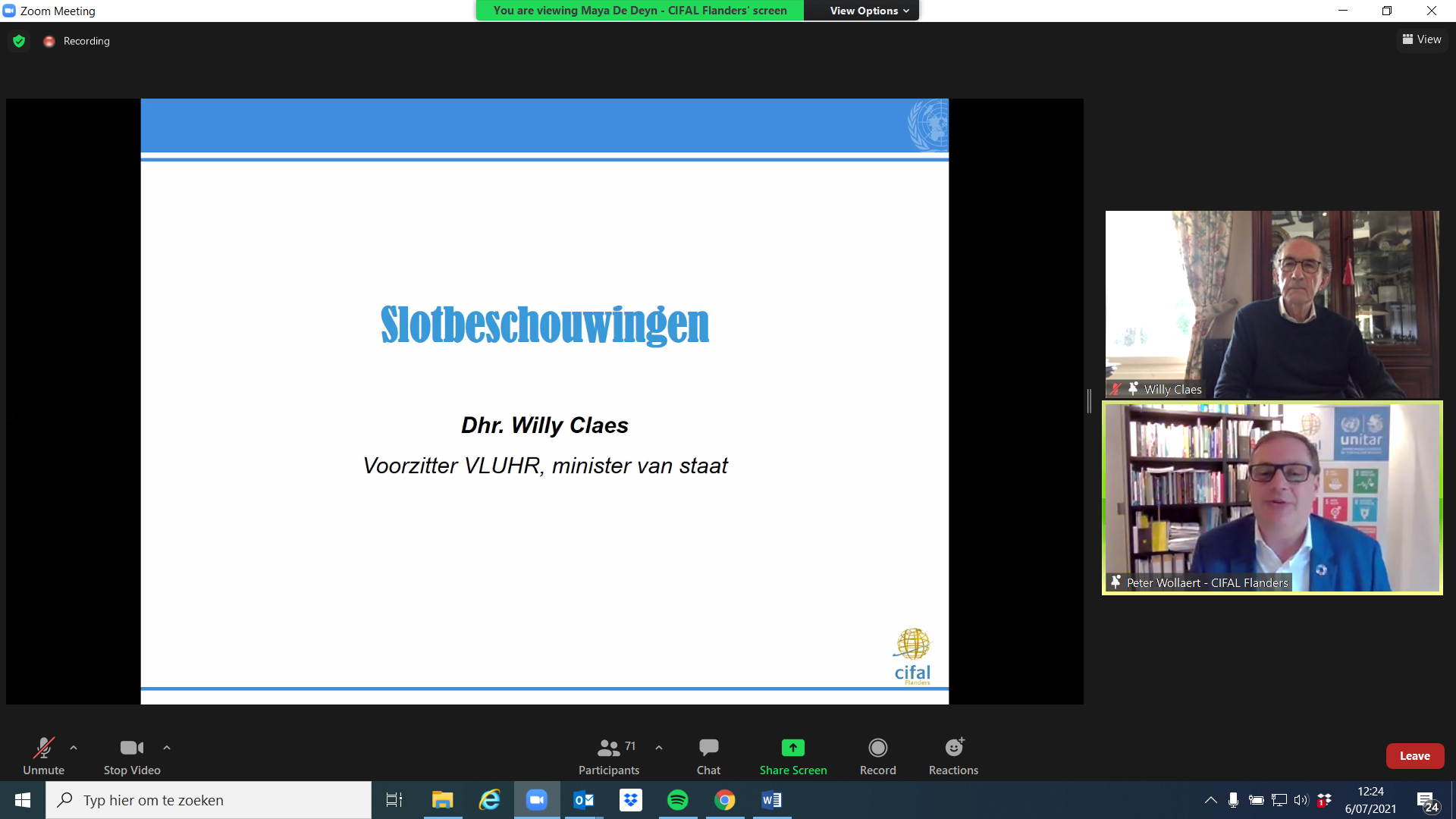Screen dimensions: 1456x819
Task: Click the screen sharing notification banner
Action: (639, 11)
